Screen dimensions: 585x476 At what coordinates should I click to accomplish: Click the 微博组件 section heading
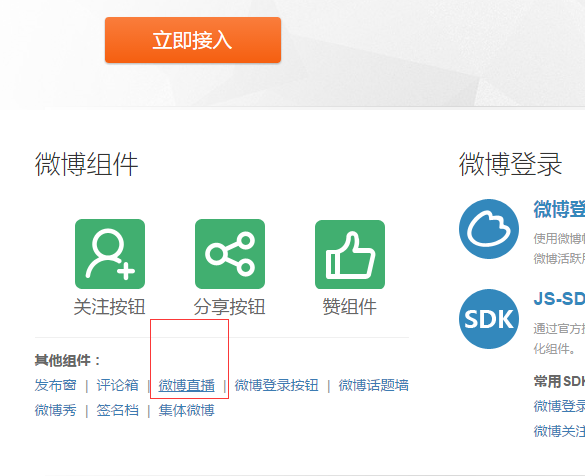[87, 164]
